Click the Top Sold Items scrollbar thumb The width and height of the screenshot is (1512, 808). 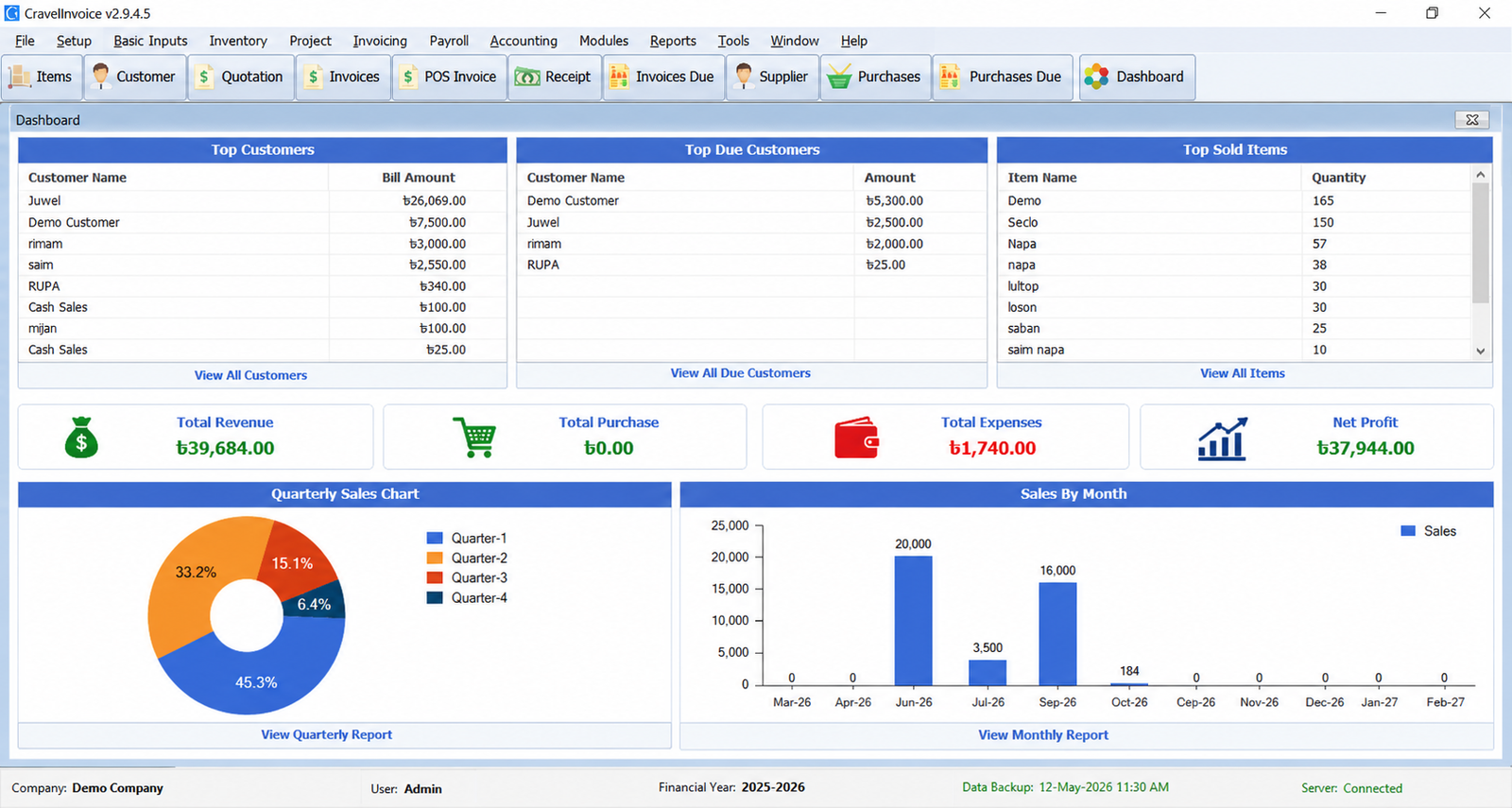click(1481, 243)
